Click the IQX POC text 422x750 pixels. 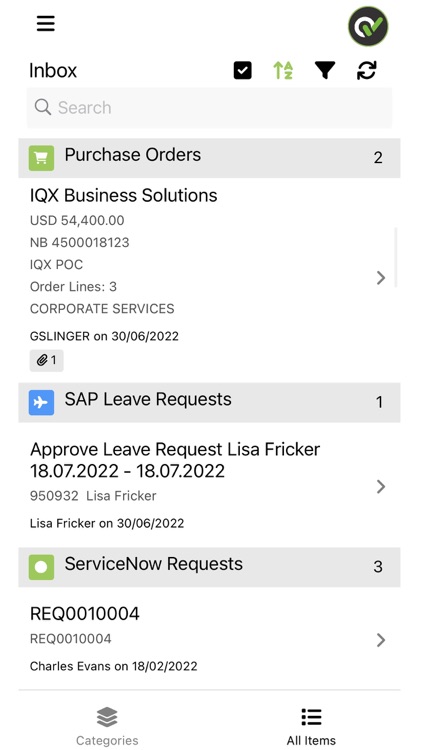tap(56, 265)
